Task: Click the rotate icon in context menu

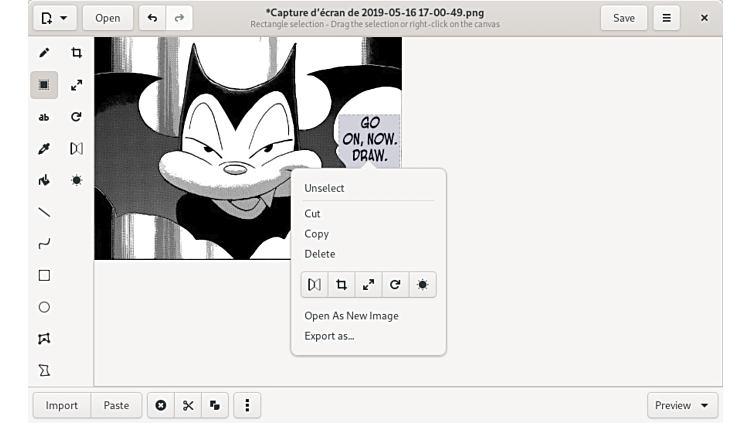Action: [395, 285]
